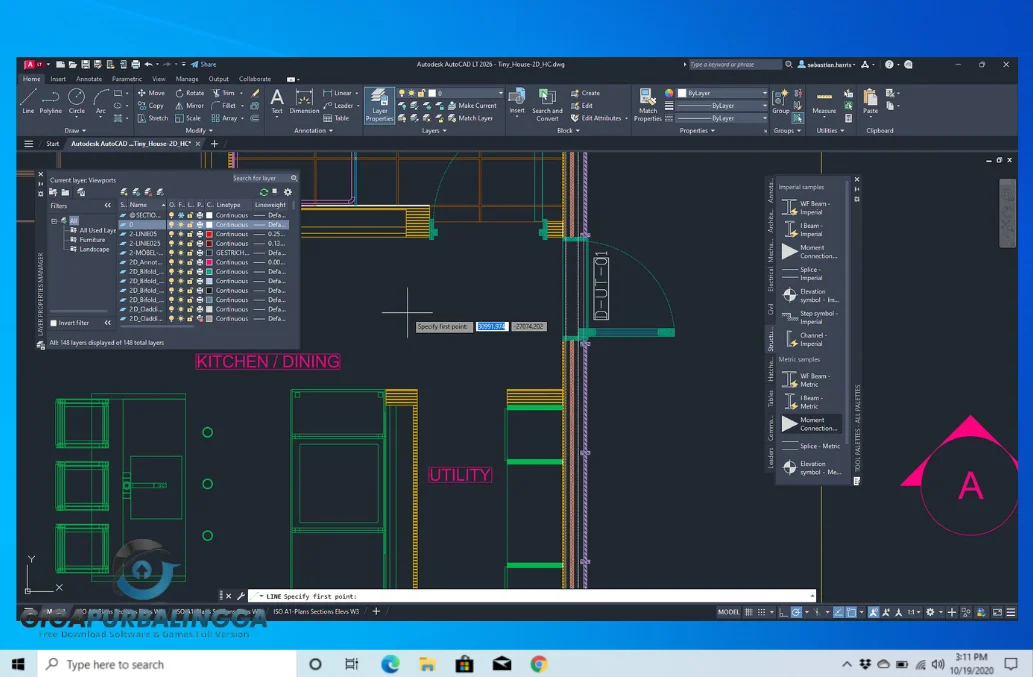
Task: Switch to the Start file tab
Action: coord(53,144)
